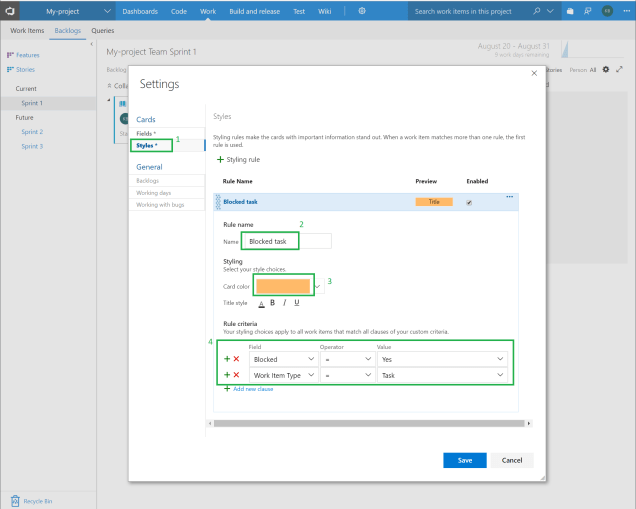The height and width of the screenshot is (509, 636).
Task: Open the Working with bugs tab
Action: click(x=160, y=204)
